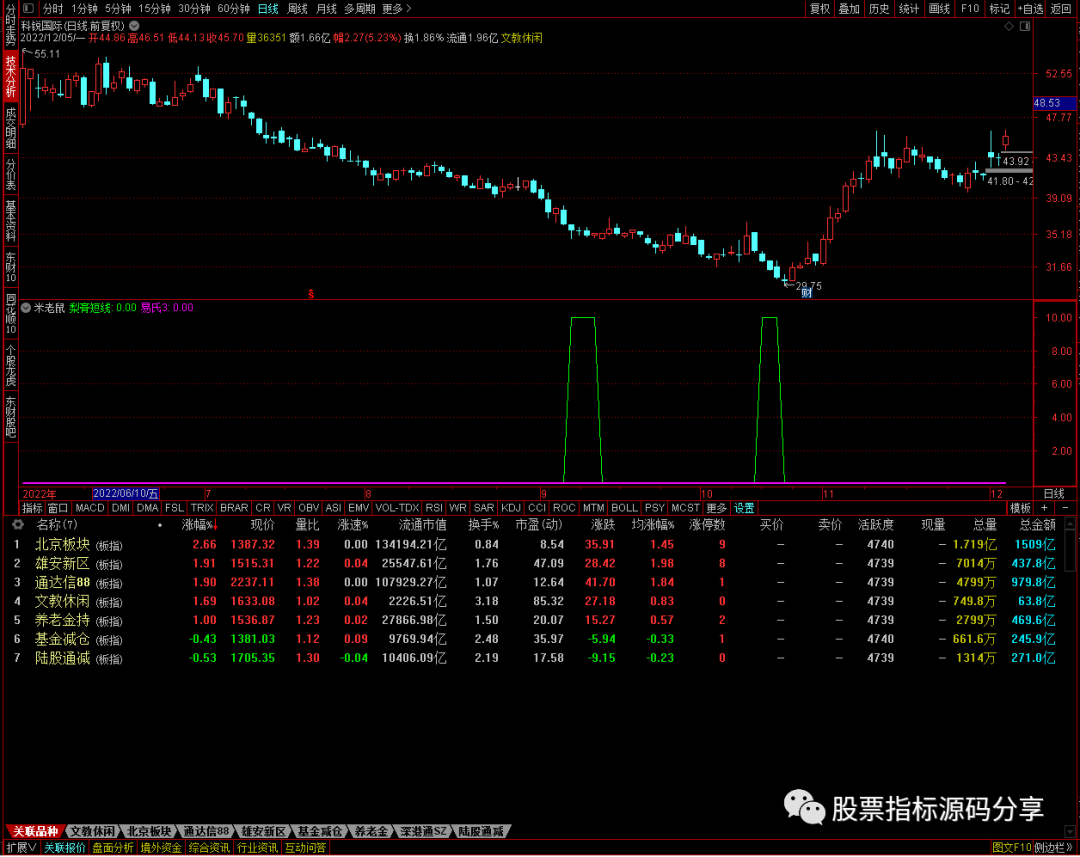The width and height of the screenshot is (1080, 857).
Task: Select the VOL-TDX indicator
Action: (397, 508)
